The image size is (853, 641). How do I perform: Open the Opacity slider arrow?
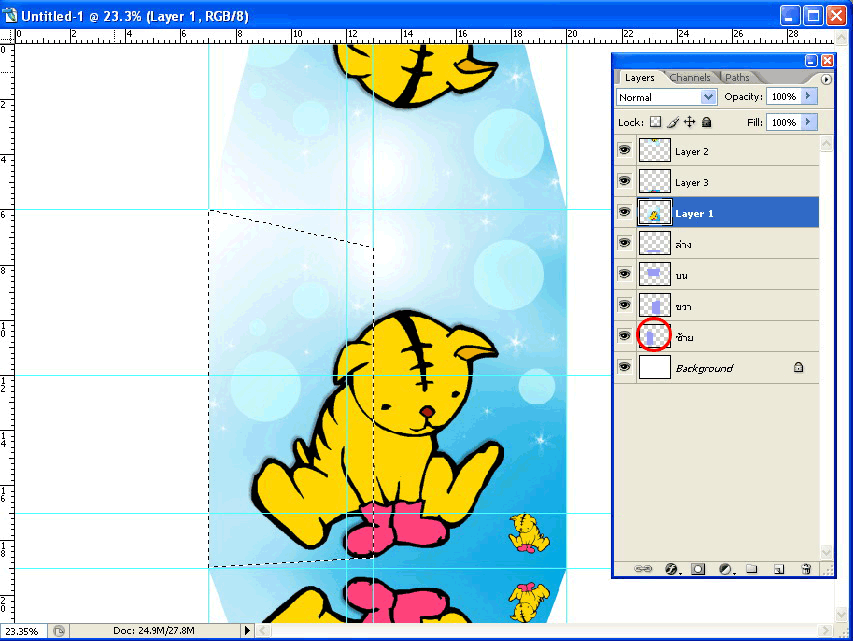(x=808, y=96)
